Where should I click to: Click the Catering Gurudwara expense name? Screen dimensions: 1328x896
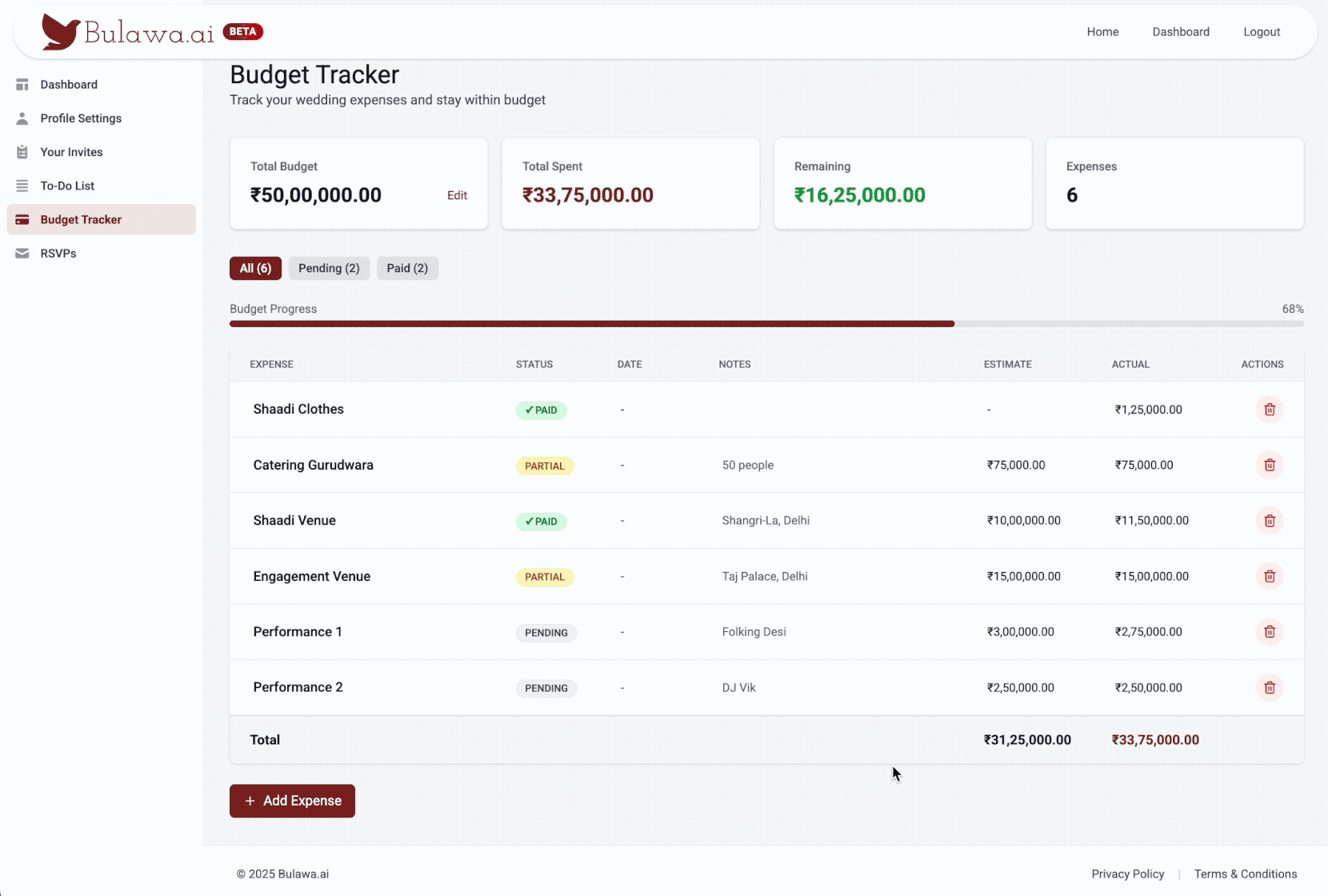click(313, 465)
